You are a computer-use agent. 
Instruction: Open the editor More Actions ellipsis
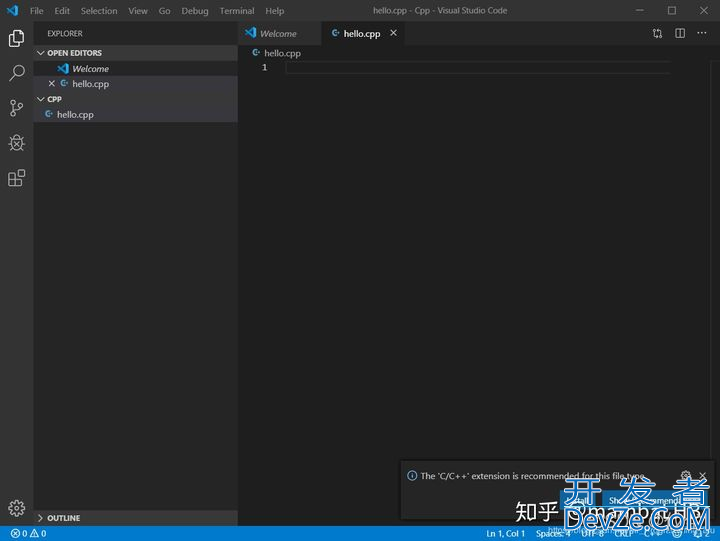coord(702,33)
